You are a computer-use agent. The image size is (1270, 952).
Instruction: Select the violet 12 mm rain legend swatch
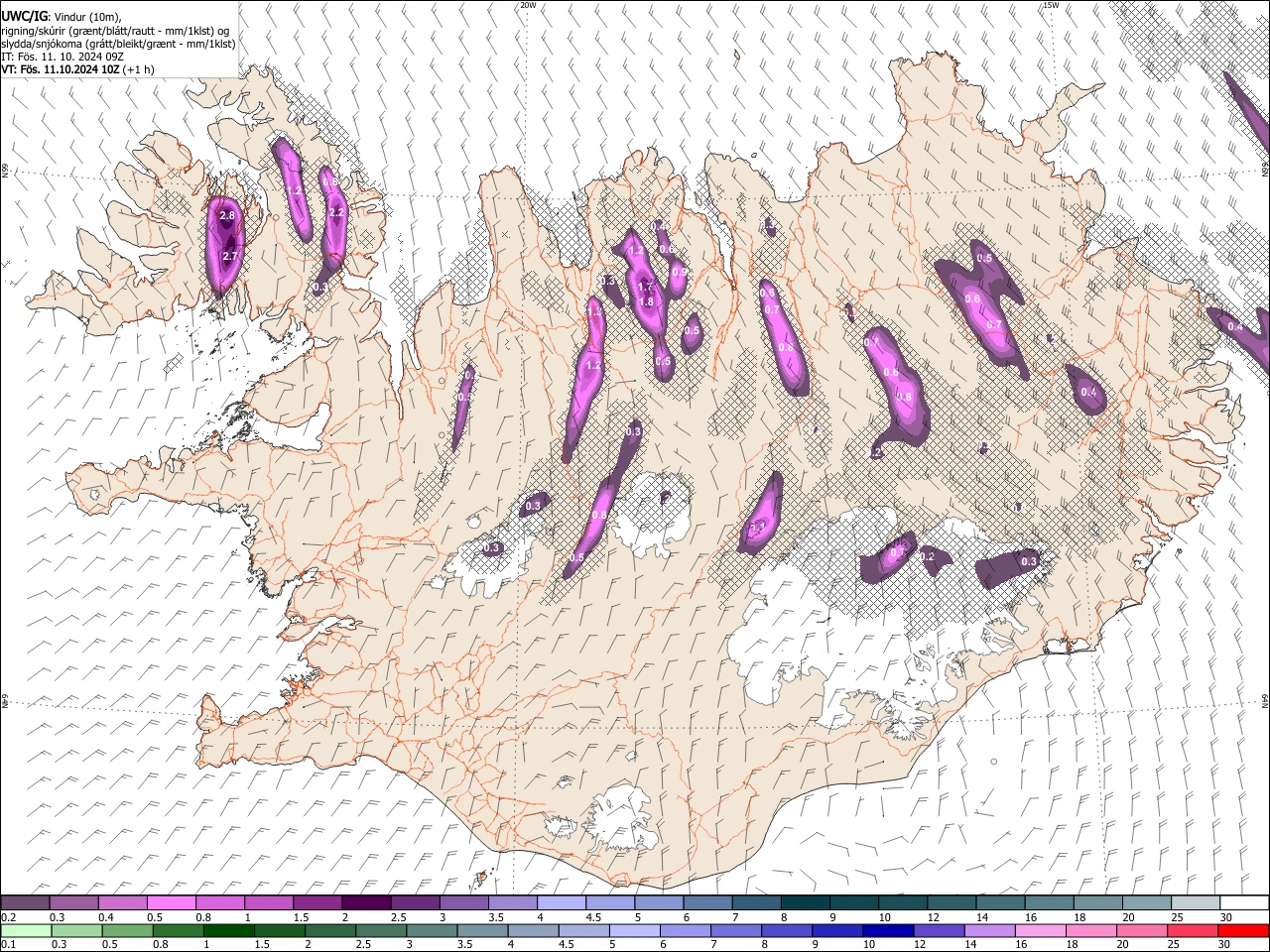coord(939,930)
